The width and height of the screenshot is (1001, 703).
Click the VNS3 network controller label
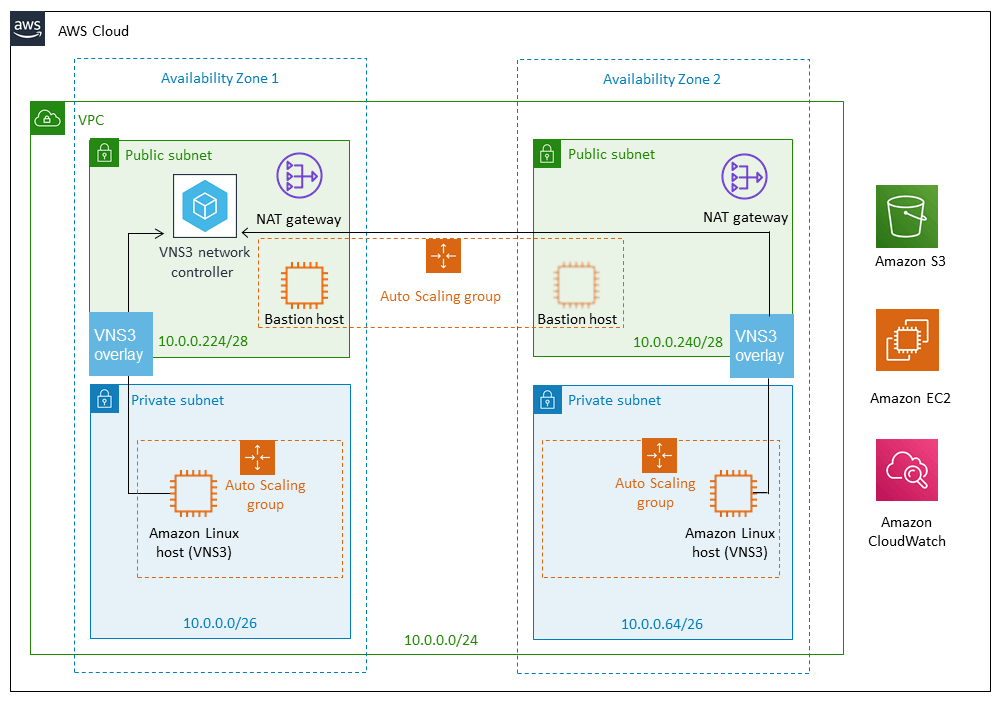tap(204, 262)
